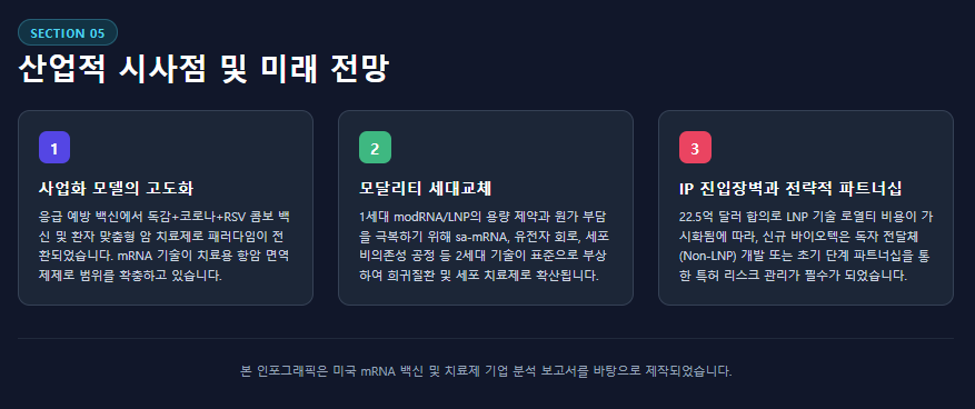Click the sa-mRNA paragraph in card two
This screenshot has height=409, width=975.
click(x=484, y=246)
